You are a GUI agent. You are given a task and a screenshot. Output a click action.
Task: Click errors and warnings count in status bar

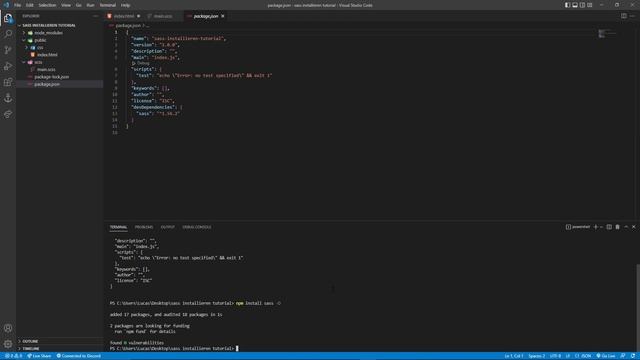tap(13, 356)
